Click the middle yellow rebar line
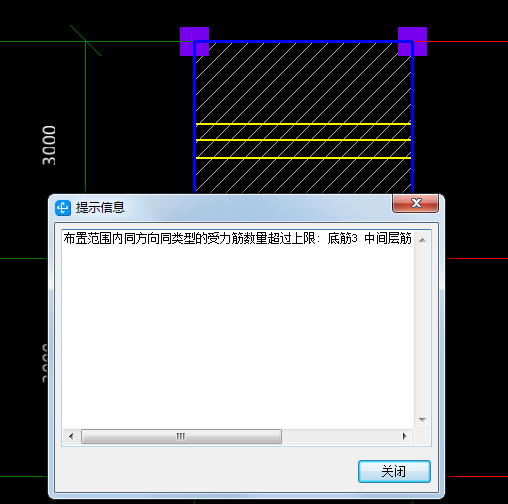This screenshot has width=508, height=504. 303,140
